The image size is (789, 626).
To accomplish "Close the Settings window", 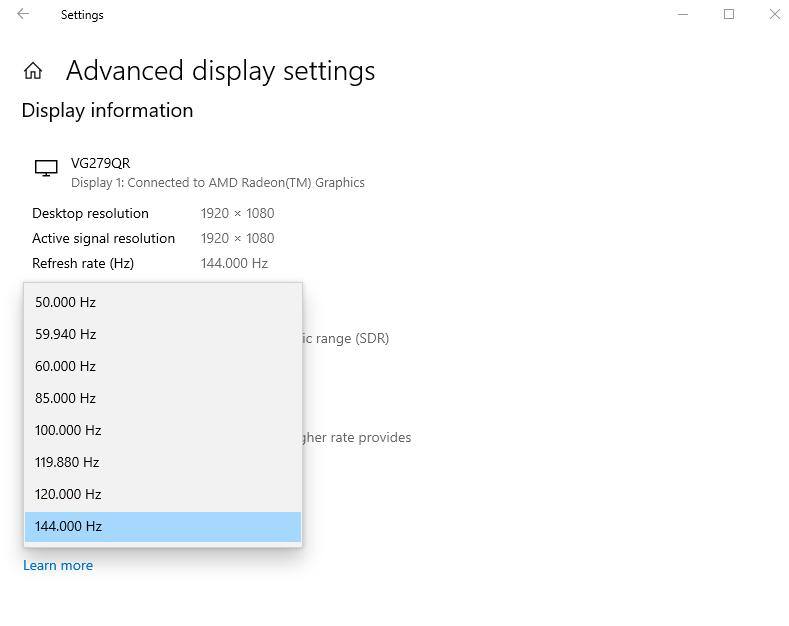I will tap(774, 14).
